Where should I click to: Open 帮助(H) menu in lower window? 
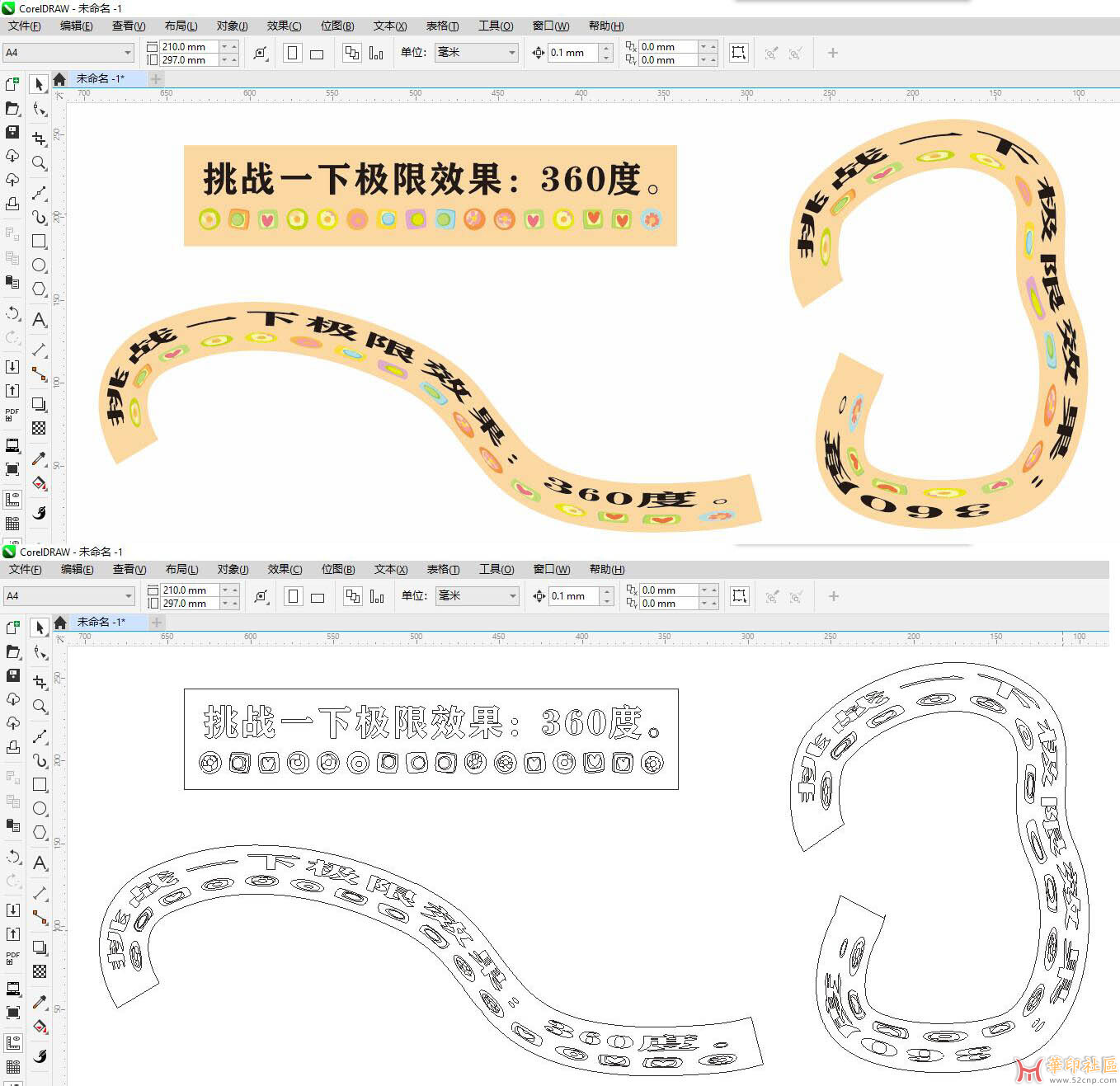[607, 570]
